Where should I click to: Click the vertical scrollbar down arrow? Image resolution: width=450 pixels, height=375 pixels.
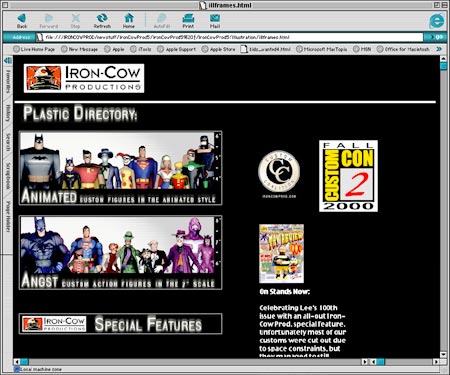pos(443,354)
